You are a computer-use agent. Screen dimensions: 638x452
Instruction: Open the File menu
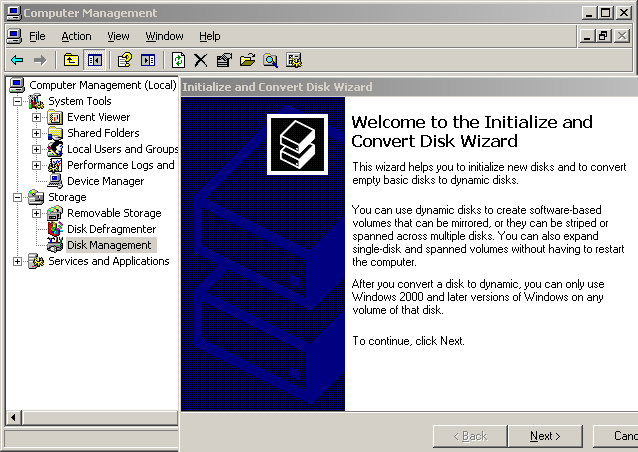(x=37, y=36)
